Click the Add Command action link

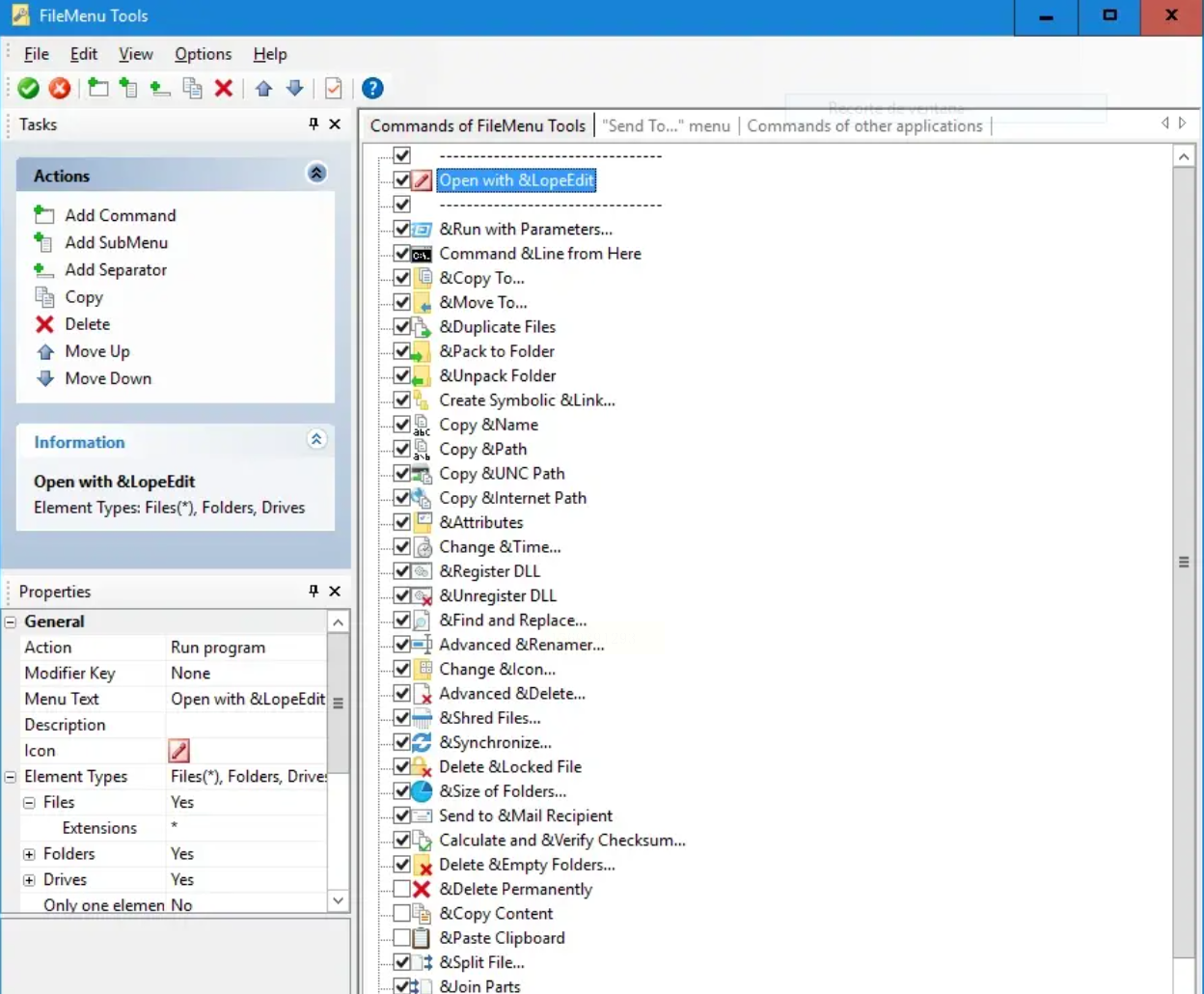point(120,215)
